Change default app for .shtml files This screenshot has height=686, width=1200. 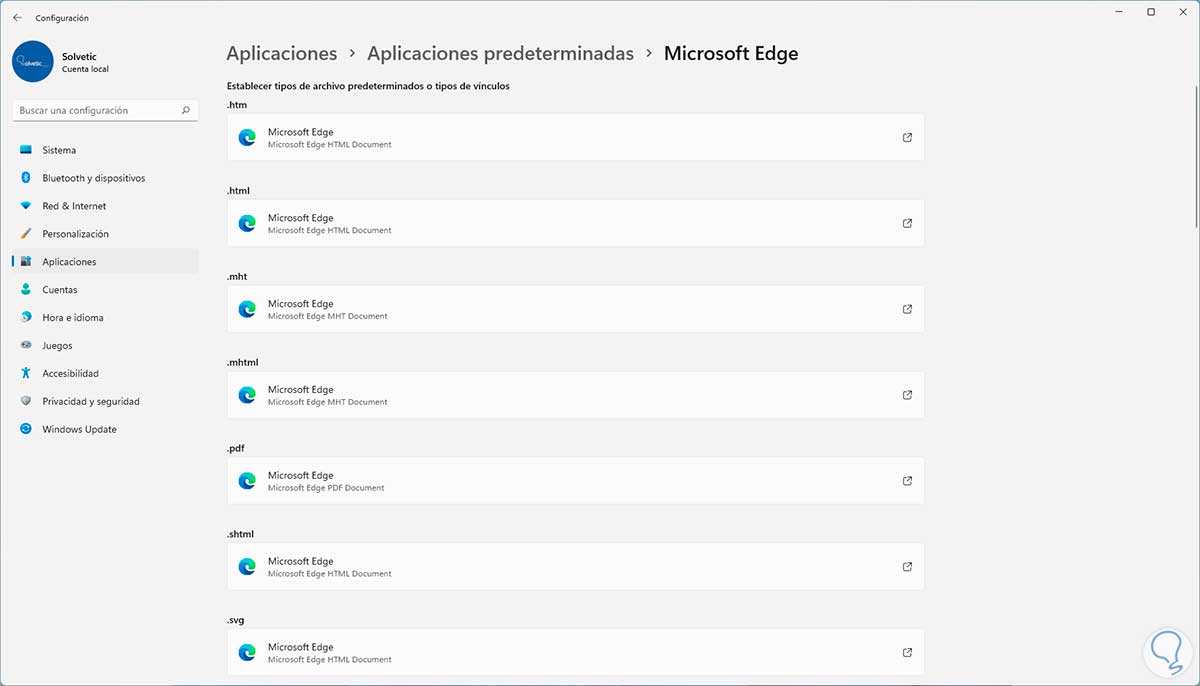coord(575,567)
